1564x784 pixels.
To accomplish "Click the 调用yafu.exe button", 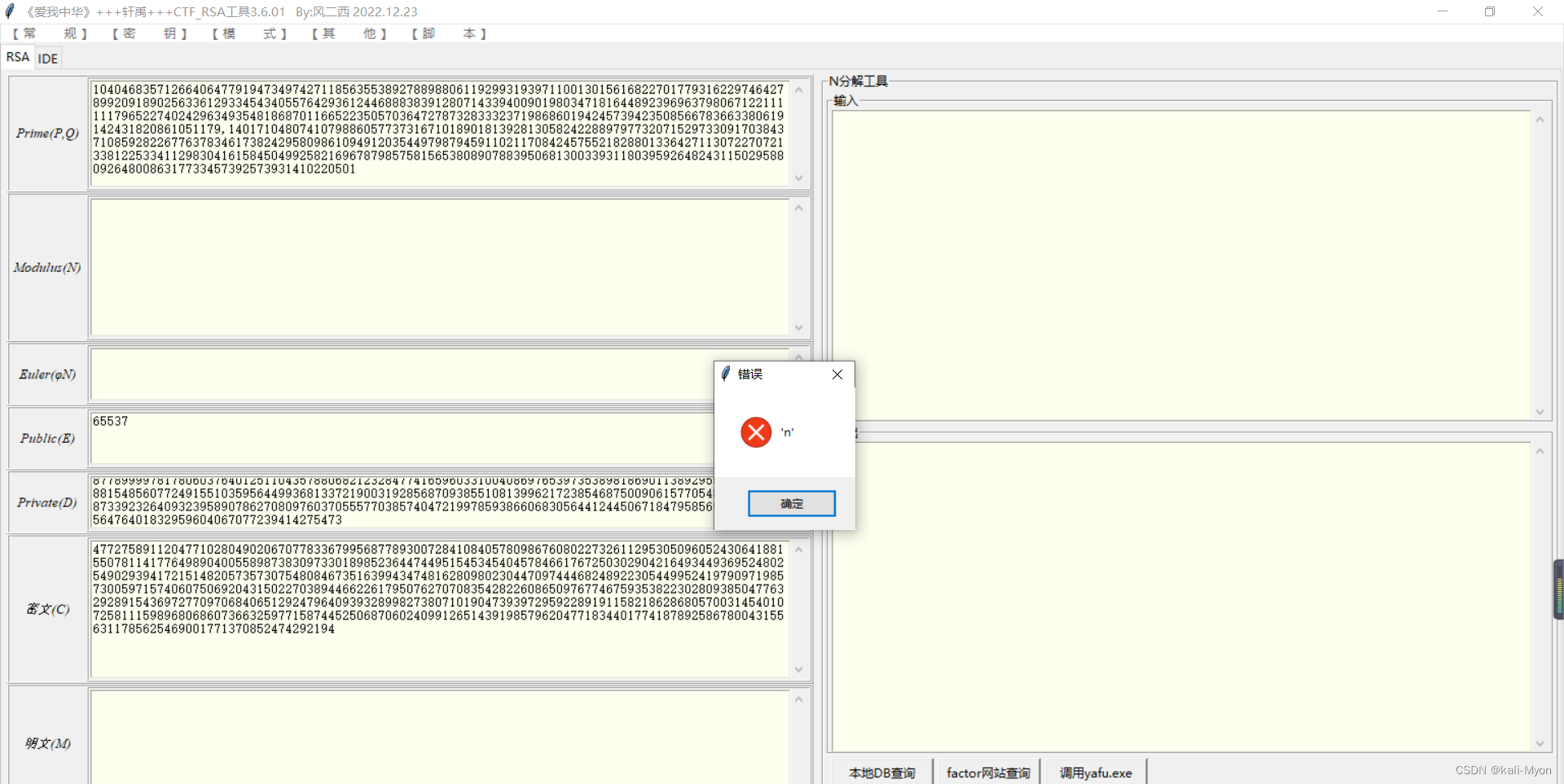I will [x=1094, y=773].
